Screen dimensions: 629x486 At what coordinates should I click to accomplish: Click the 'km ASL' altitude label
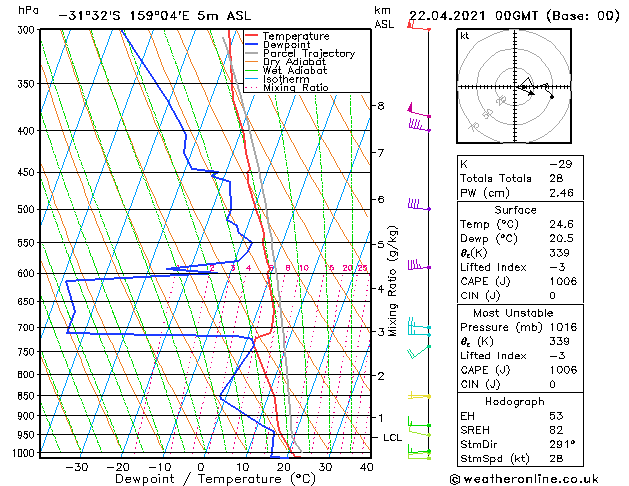click(x=384, y=17)
